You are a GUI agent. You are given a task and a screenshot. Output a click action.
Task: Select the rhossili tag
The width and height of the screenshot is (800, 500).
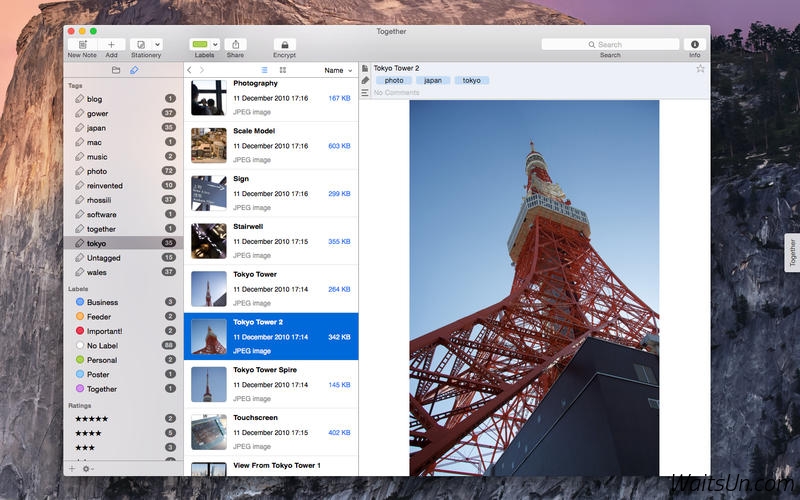[x=123, y=200]
